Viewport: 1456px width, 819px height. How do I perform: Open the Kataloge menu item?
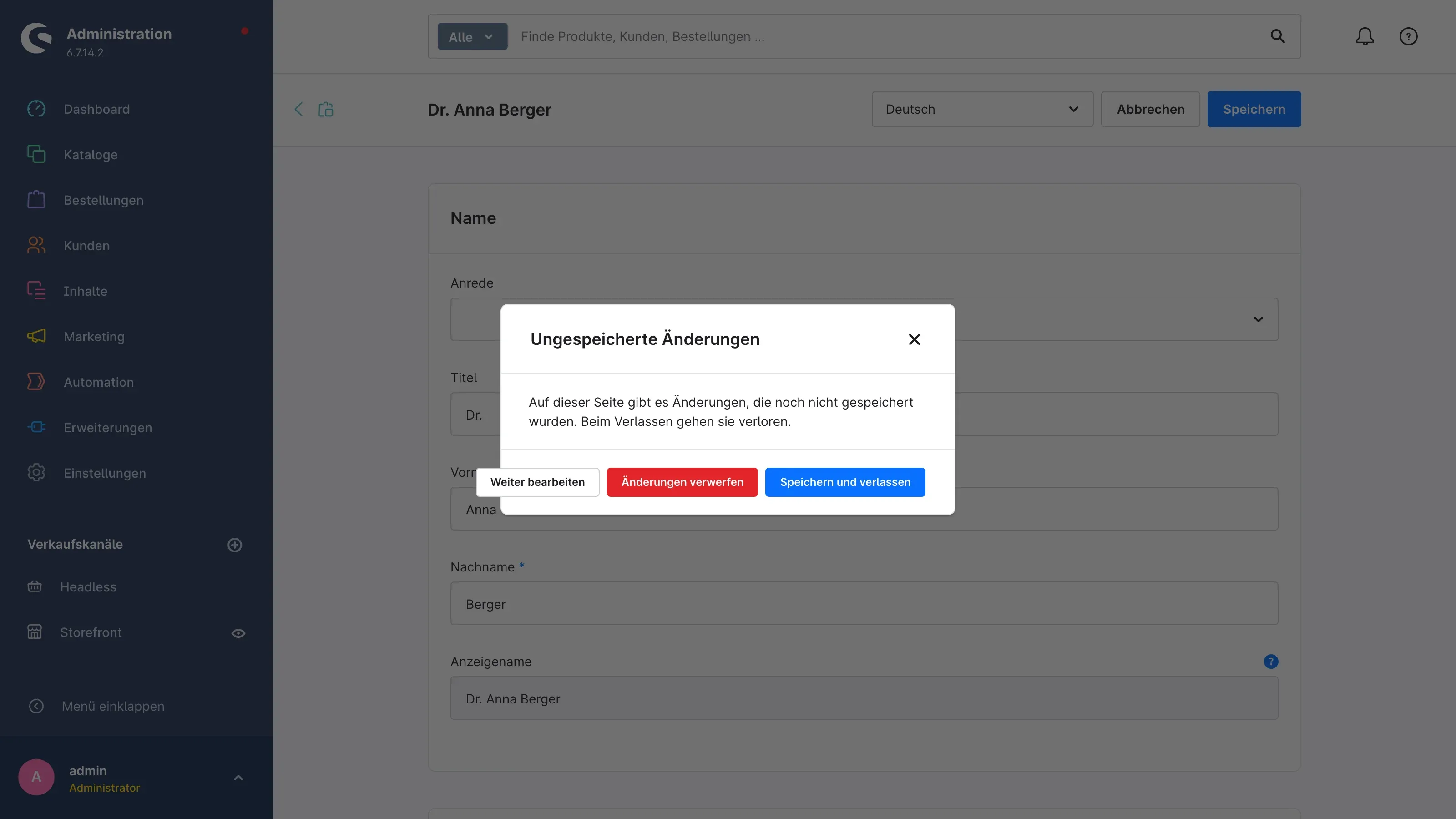91,154
